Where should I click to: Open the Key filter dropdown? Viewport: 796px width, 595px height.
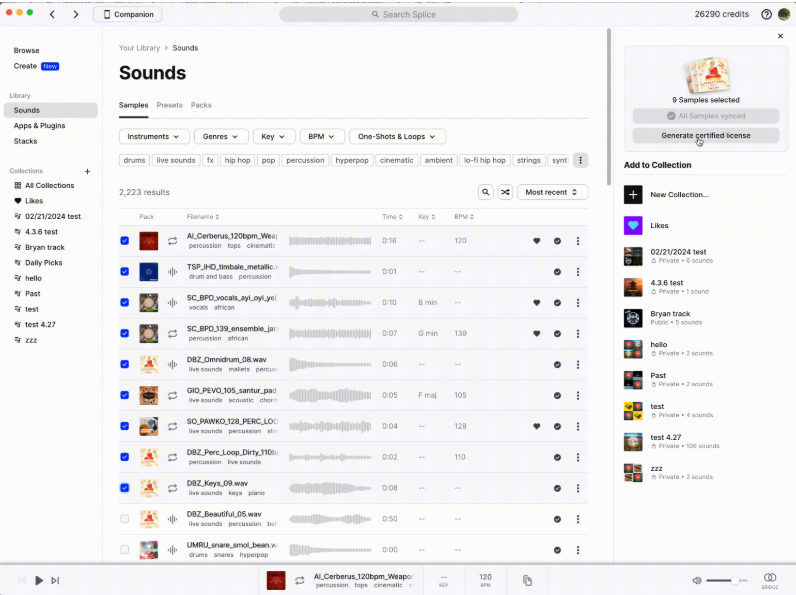tap(273, 137)
